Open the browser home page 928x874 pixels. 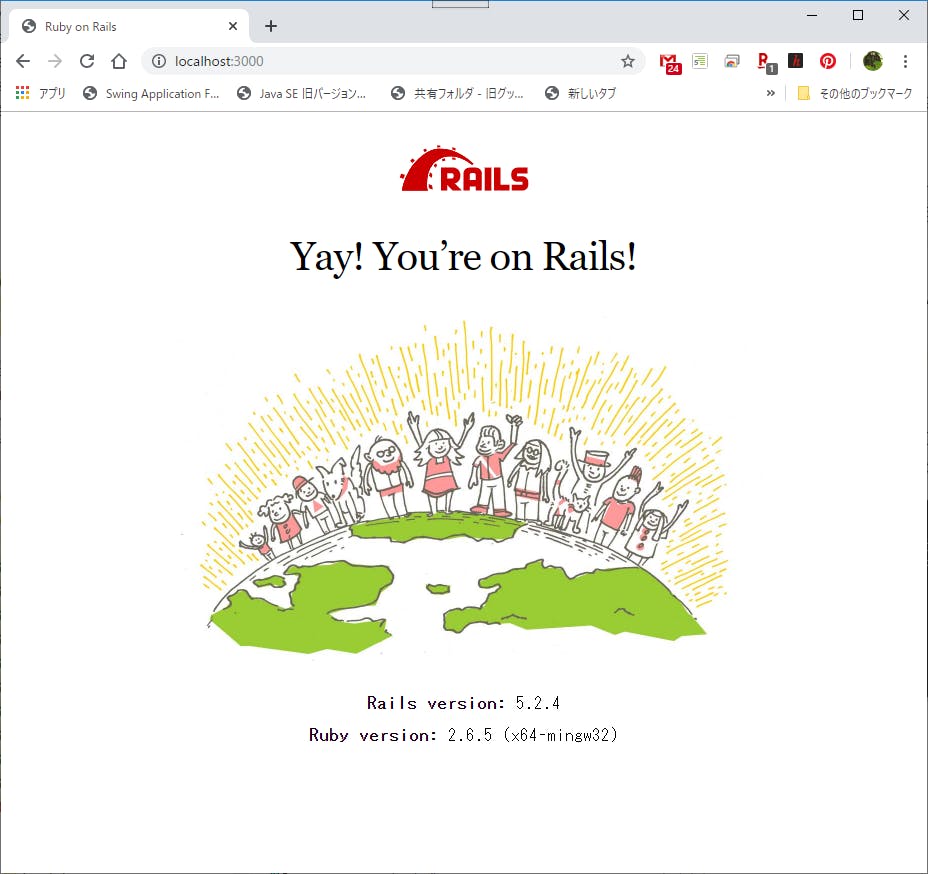119,61
